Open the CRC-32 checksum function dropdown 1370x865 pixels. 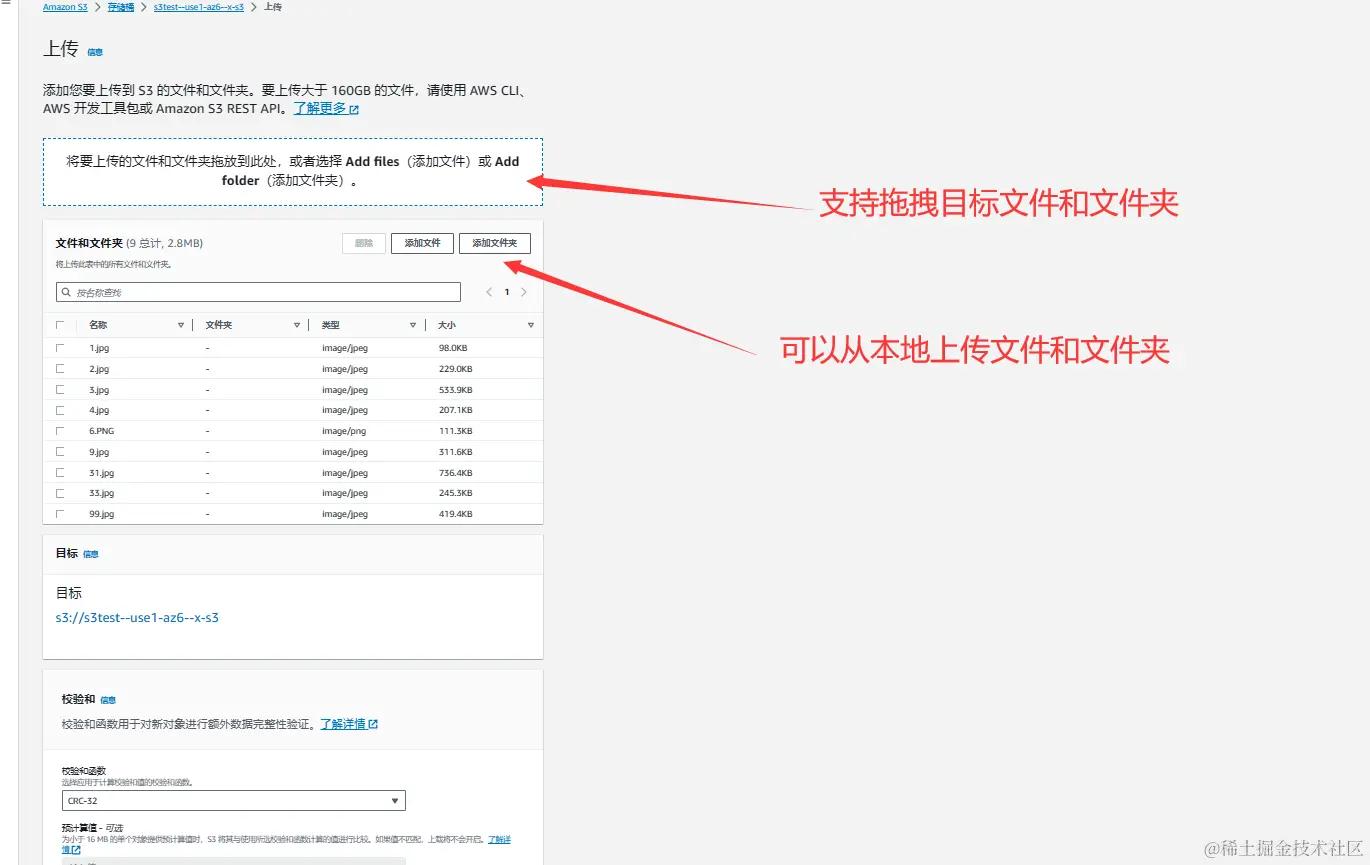pyautogui.click(x=233, y=801)
